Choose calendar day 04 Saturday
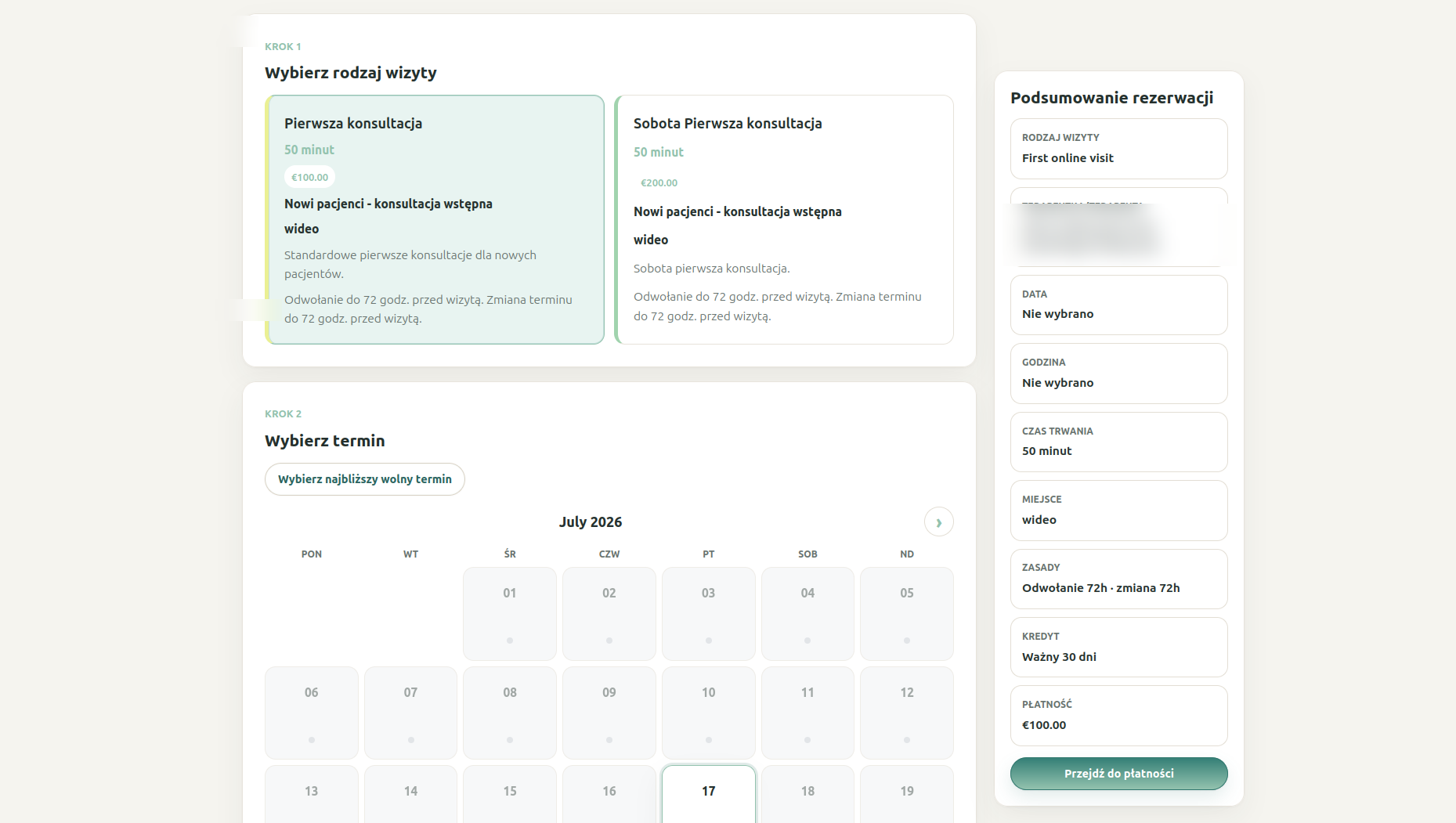Image resolution: width=1456 pixels, height=823 pixels. [807, 614]
